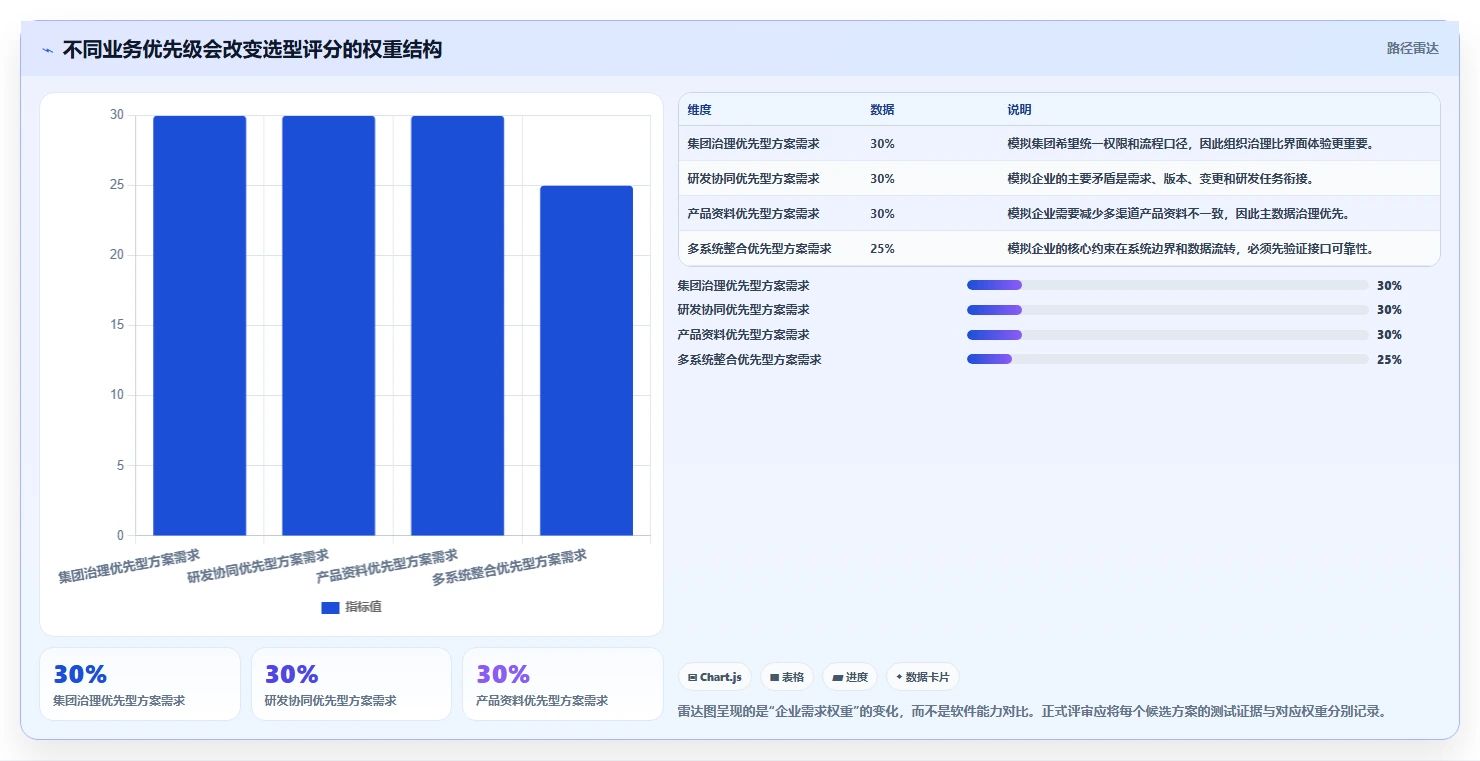The height and width of the screenshot is (761, 1480).
Task: Click x-axis label 集团治理优先型方案需求
Action: (129, 566)
